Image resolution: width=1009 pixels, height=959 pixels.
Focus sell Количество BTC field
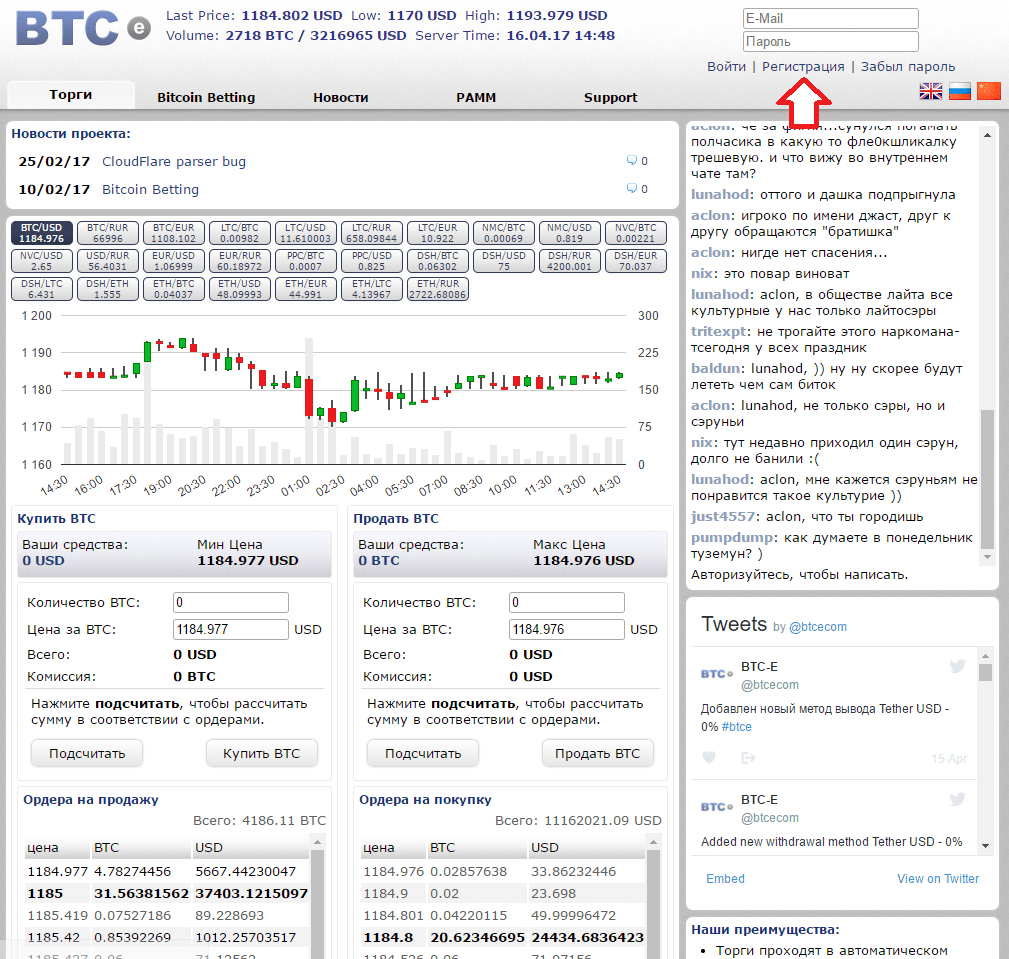click(567, 602)
